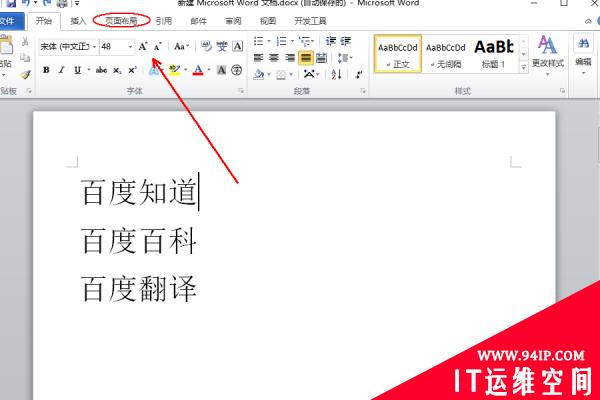Click the Text Effects glowing A icon
The height and width of the screenshot is (400, 600).
pos(154,70)
